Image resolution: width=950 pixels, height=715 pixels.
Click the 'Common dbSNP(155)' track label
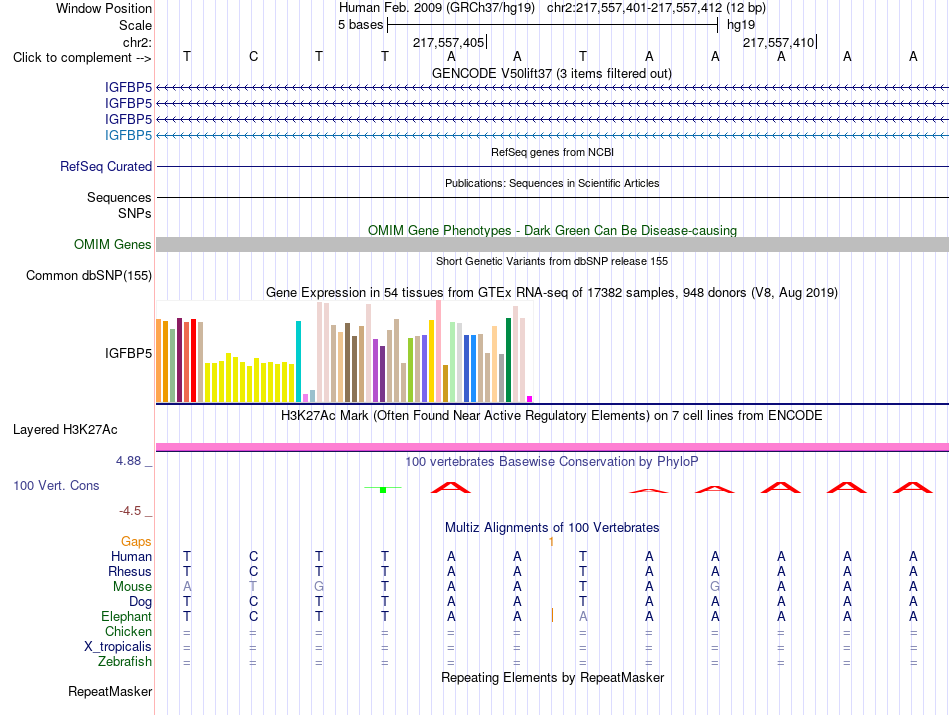point(88,275)
